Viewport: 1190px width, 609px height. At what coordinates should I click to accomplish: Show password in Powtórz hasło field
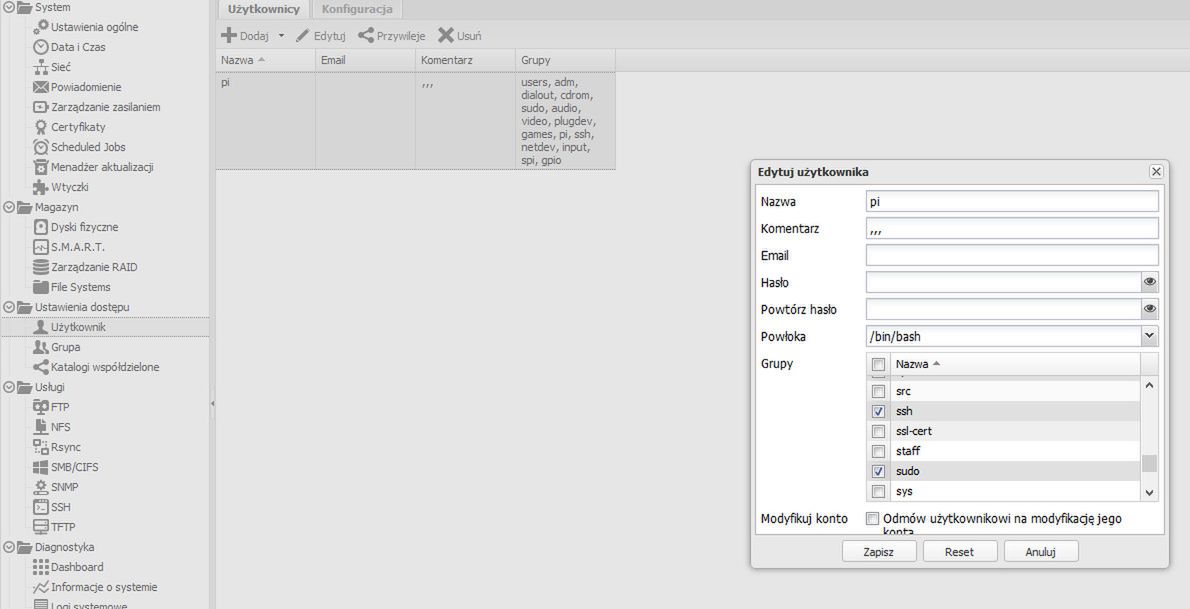(x=1150, y=309)
